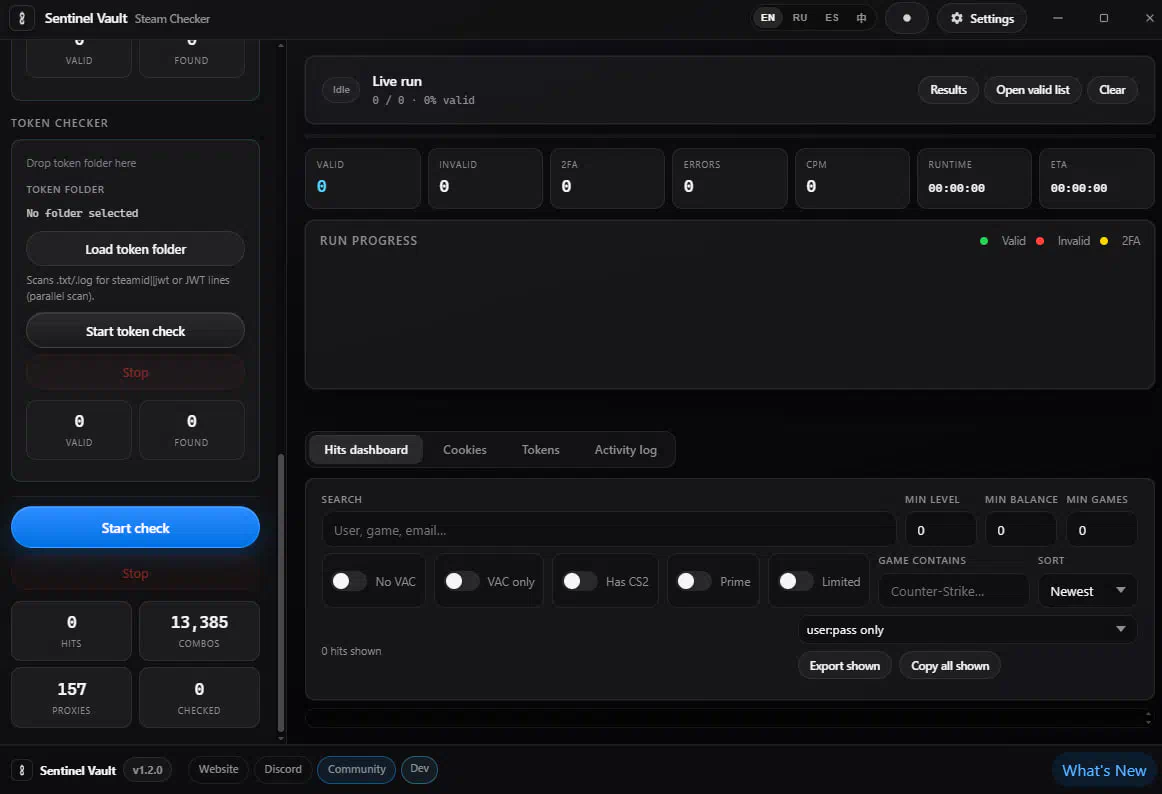Expand the Newest sort dropdown
This screenshot has width=1162, height=794.
coord(1087,591)
